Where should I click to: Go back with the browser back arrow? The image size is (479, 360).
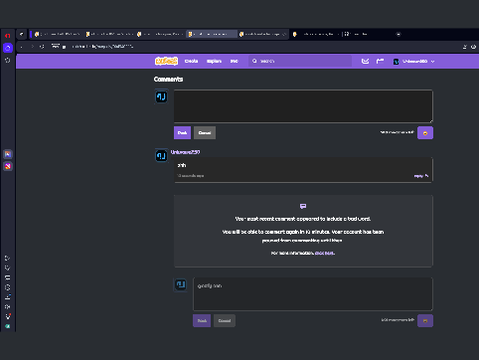tap(22, 47)
